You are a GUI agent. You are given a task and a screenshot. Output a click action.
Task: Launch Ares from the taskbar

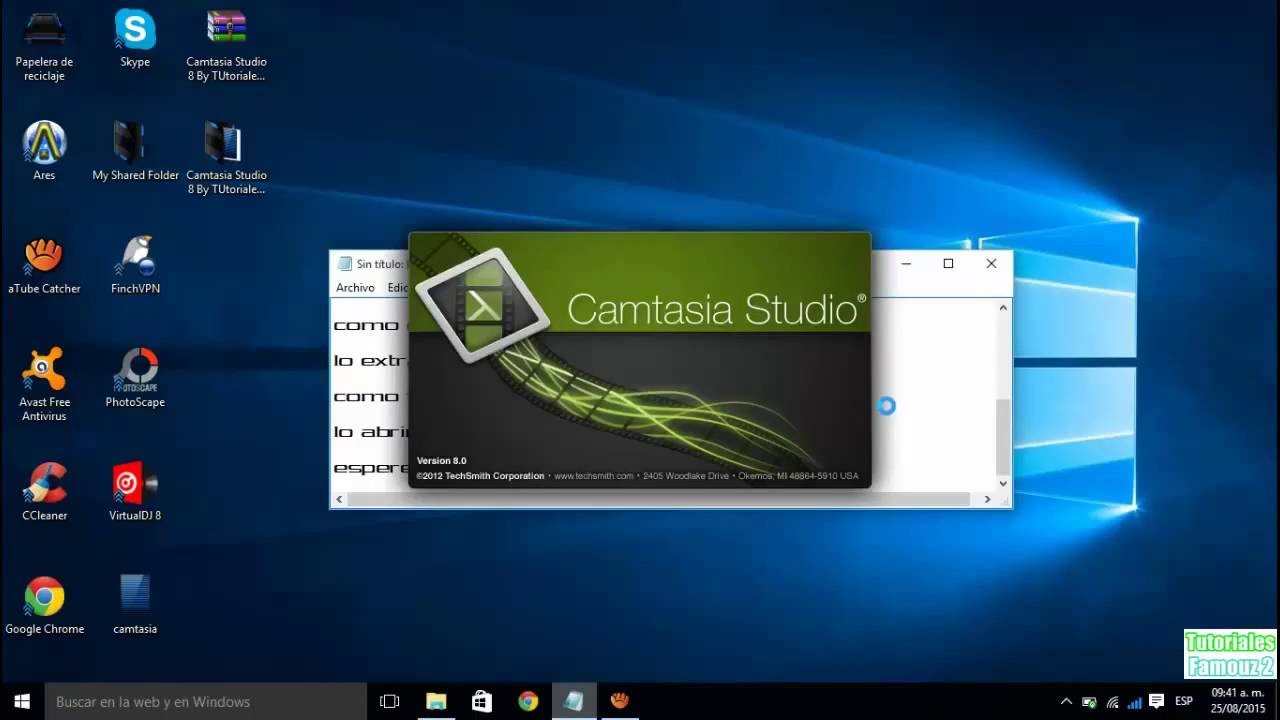click(x=620, y=701)
